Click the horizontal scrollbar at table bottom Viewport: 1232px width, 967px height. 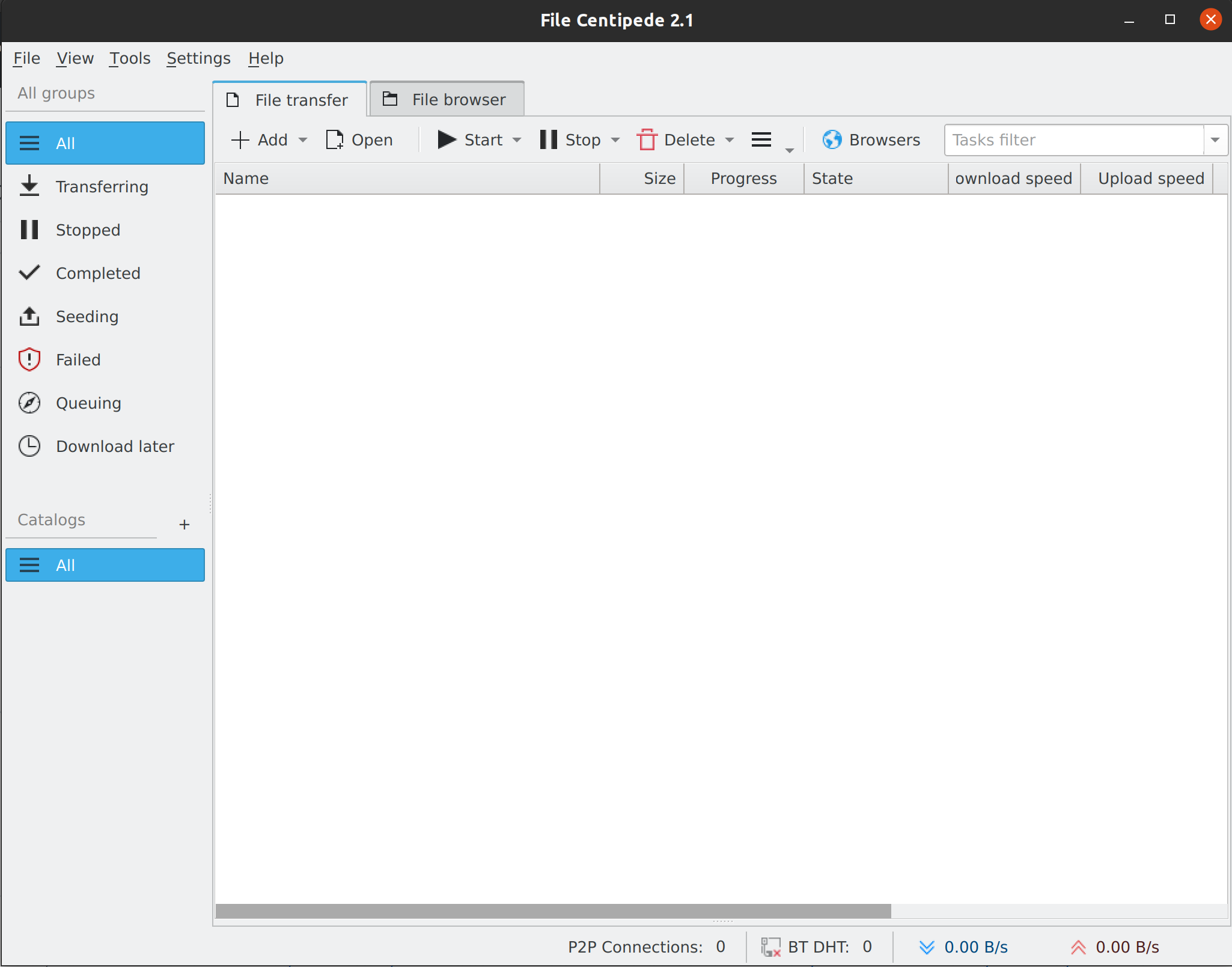tap(553, 911)
